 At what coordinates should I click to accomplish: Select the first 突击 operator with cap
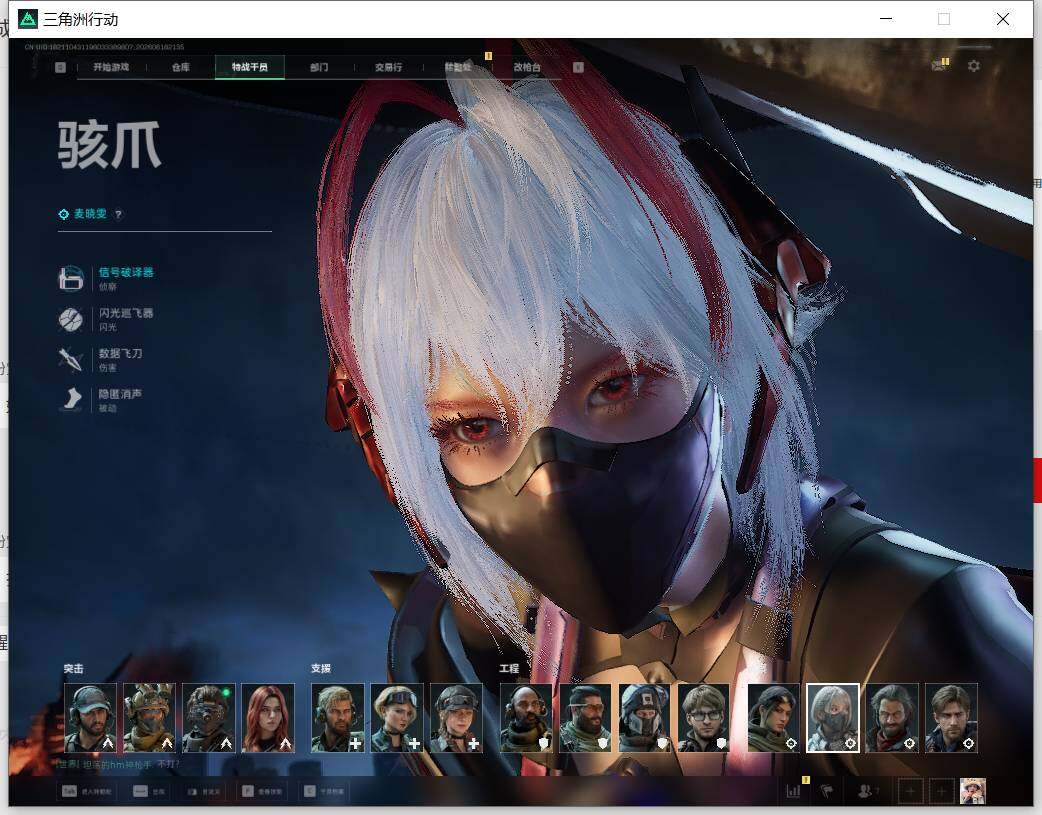[x=90, y=718]
